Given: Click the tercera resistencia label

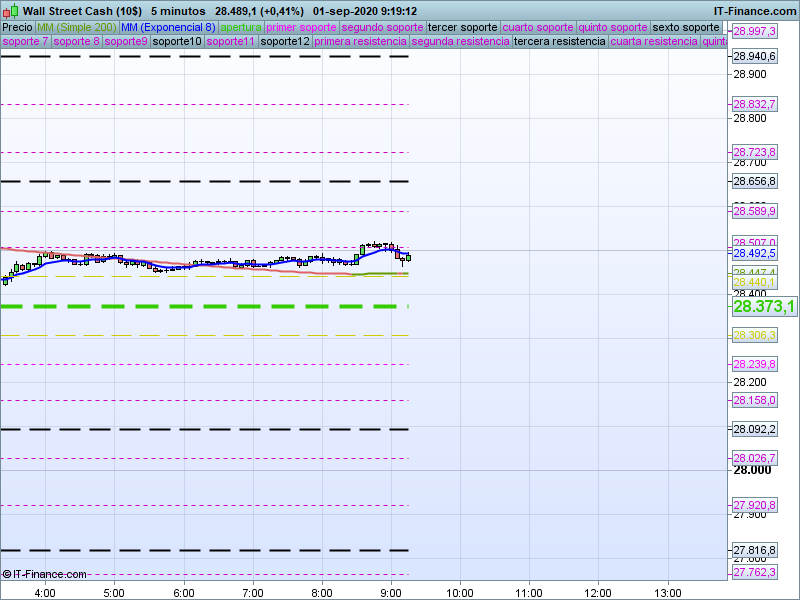Looking at the screenshot, I should click(559, 42).
